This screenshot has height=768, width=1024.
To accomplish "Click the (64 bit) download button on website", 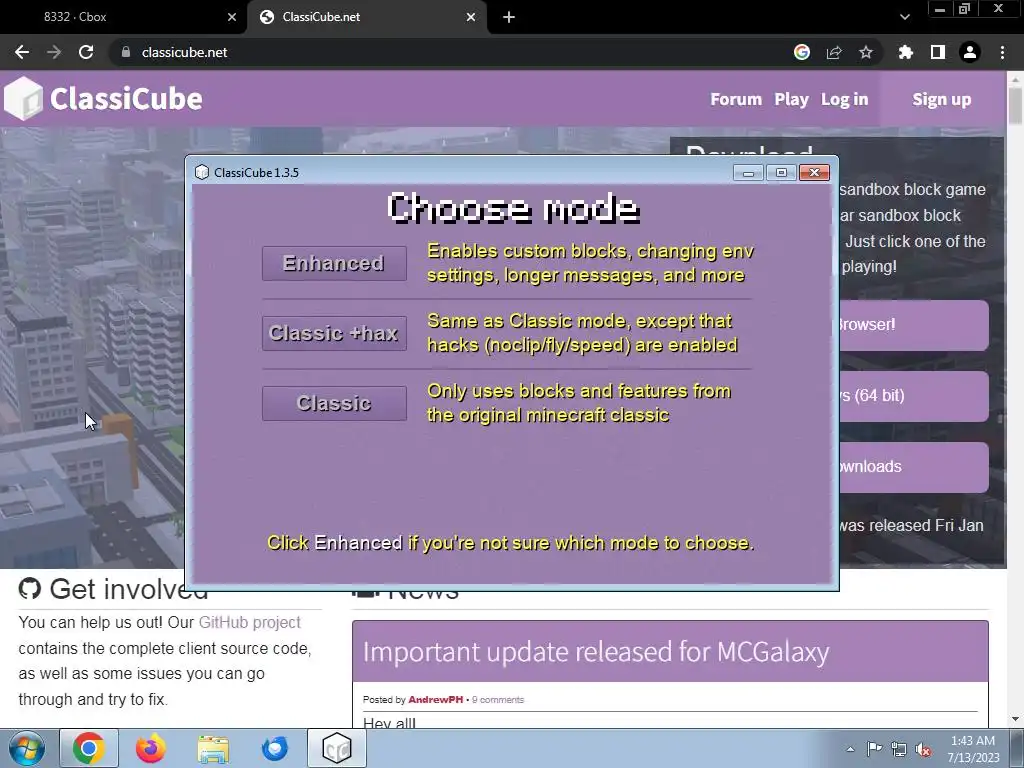I will coord(914,396).
